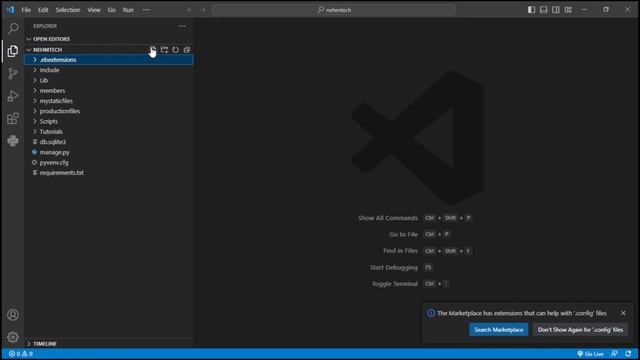Click Don't Show Again for '.config' files
Image resolution: width=640 pixels, height=360 pixels.
pyautogui.click(x=580, y=330)
